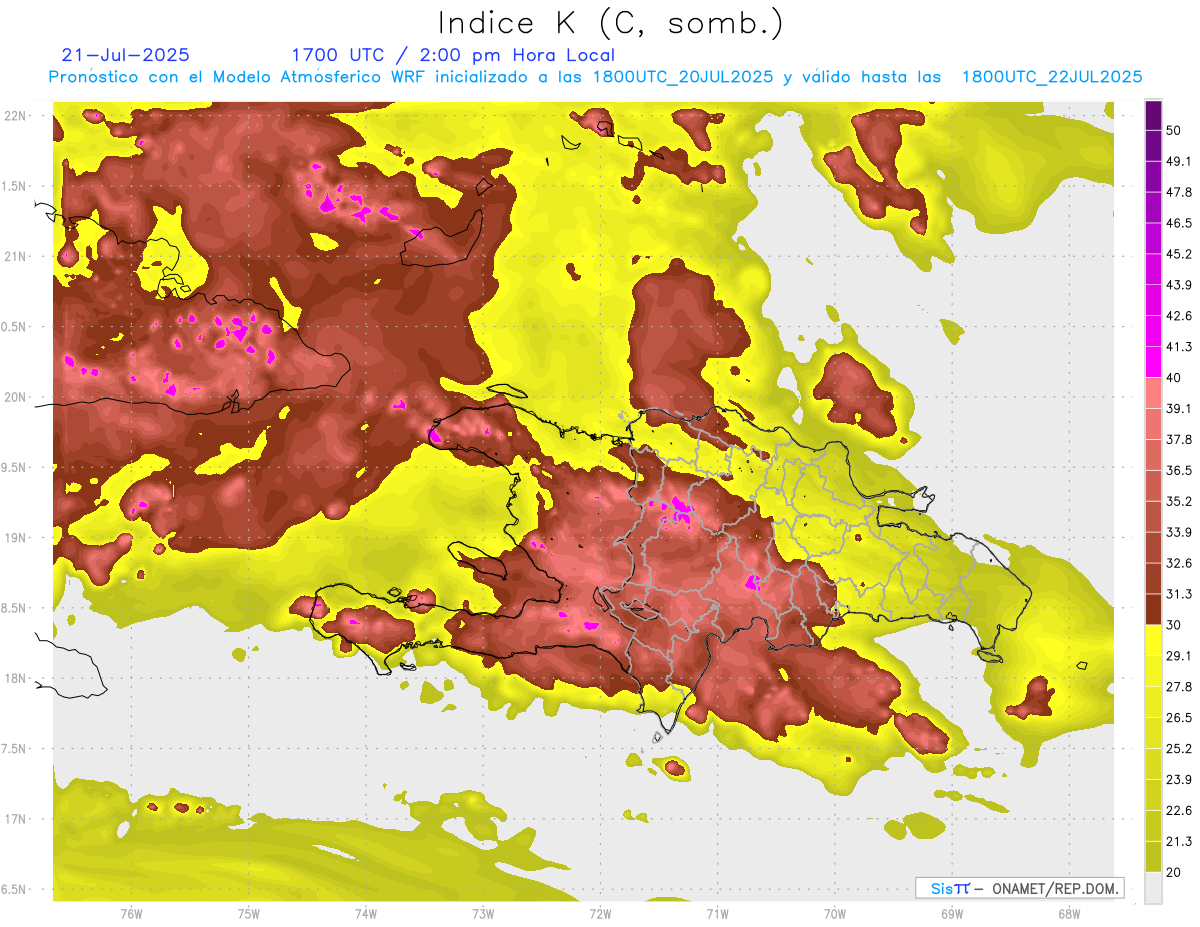
Task: Click the colorbar value '21.3'
Action: (1179, 841)
